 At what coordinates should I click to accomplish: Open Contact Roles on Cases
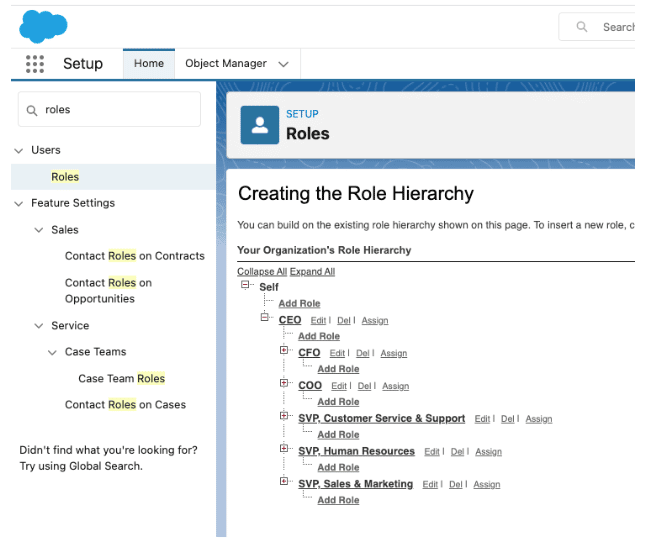[x=125, y=405]
